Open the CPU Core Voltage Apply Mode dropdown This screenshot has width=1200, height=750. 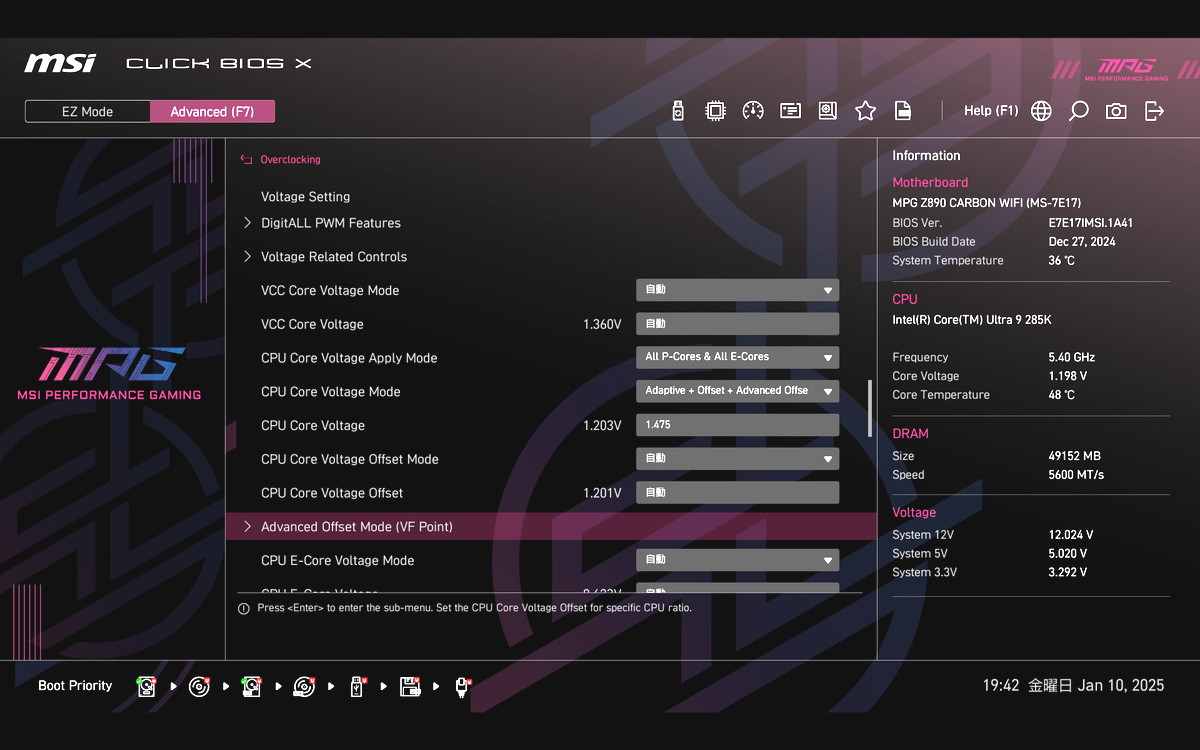[737, 357]
